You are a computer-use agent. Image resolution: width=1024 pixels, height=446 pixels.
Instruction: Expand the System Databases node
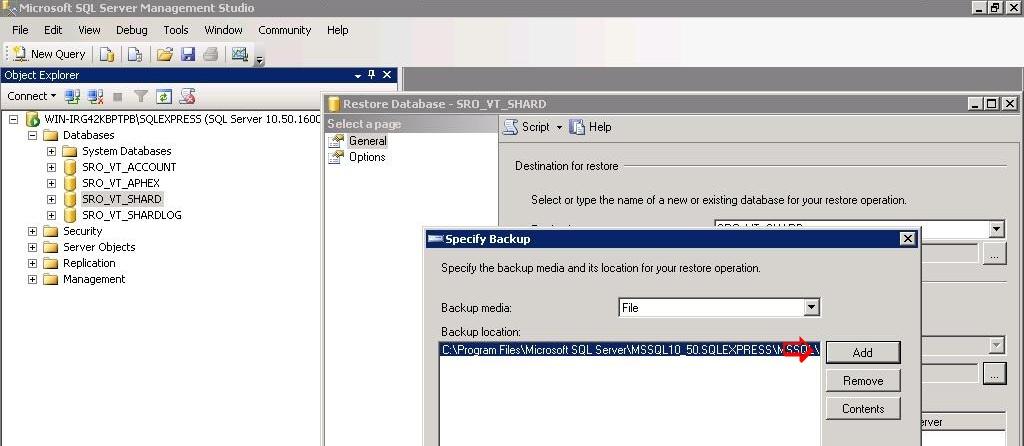click(x=52, y=151)
